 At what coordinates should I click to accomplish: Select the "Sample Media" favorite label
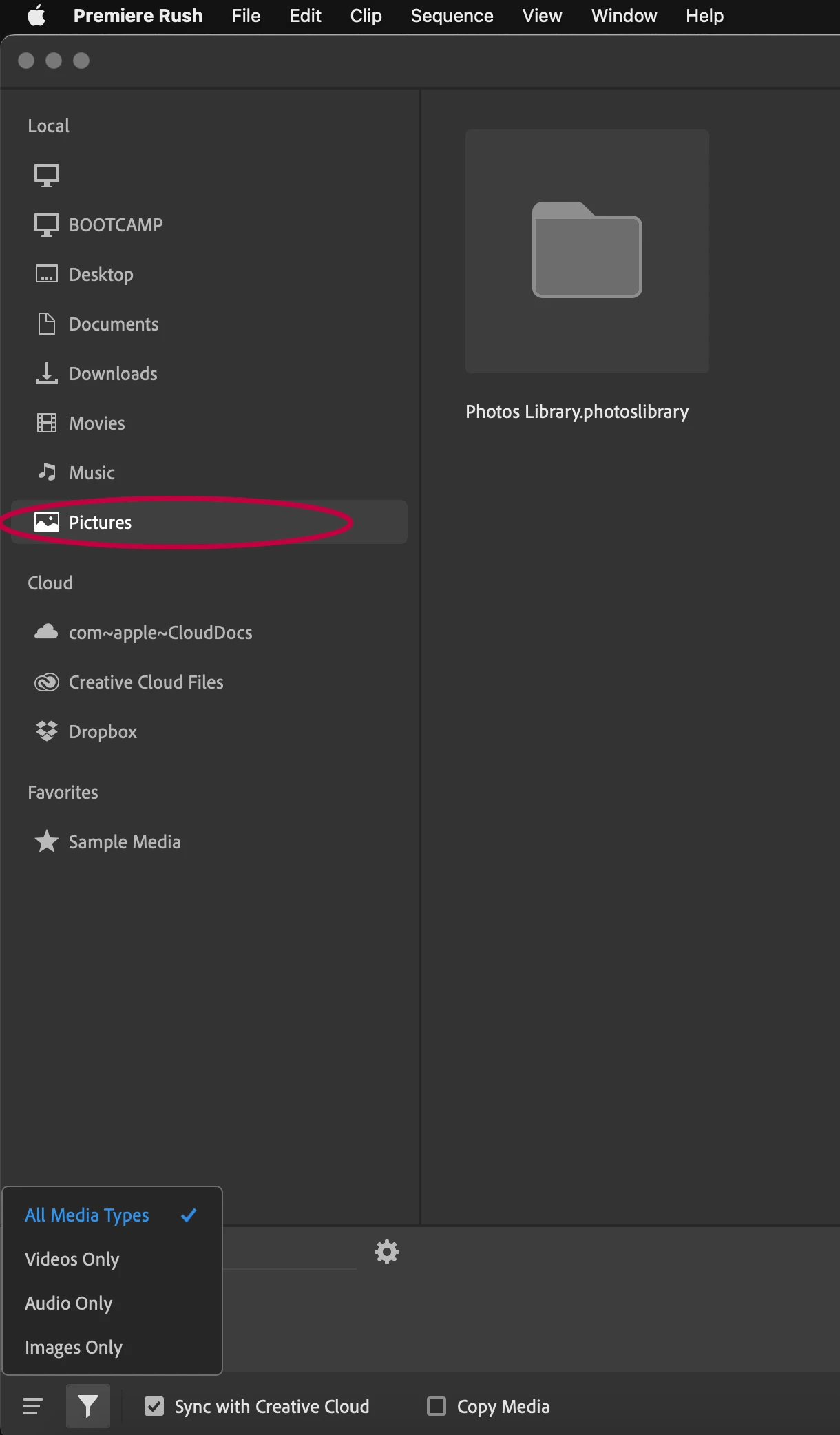point(125,842)
